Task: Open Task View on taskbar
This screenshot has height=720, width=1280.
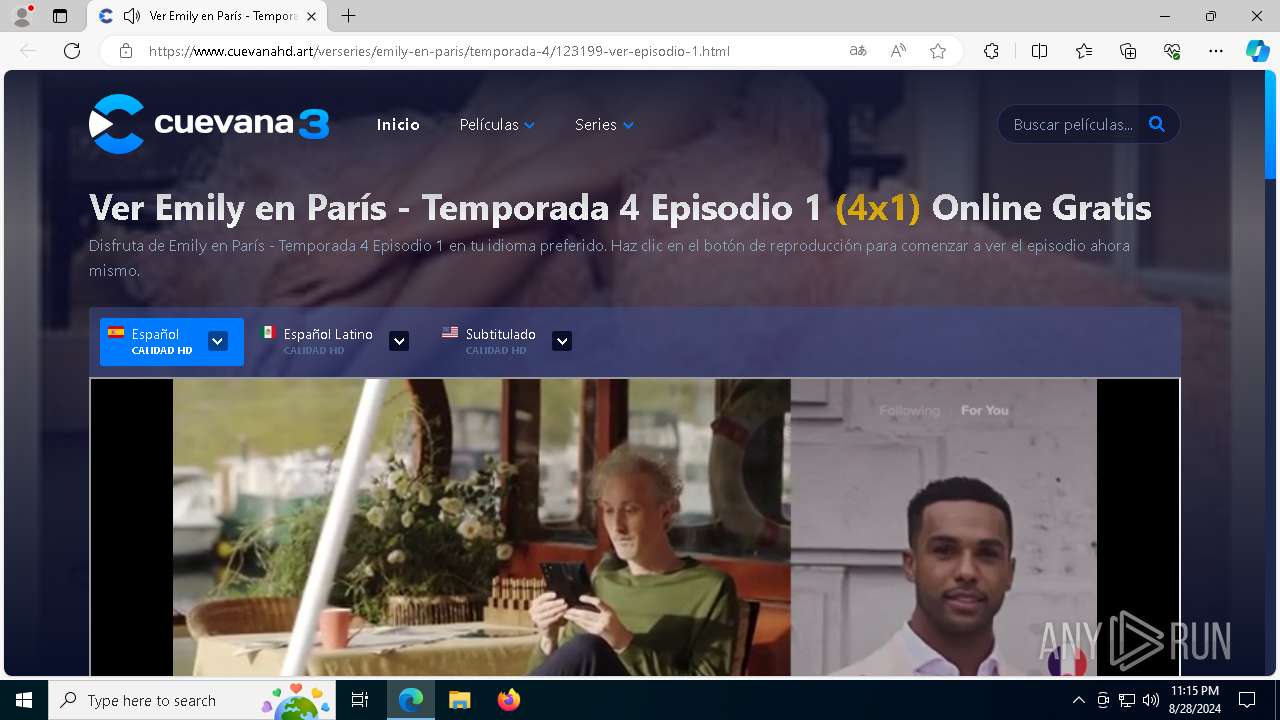Action: click(x=360, y=700)
